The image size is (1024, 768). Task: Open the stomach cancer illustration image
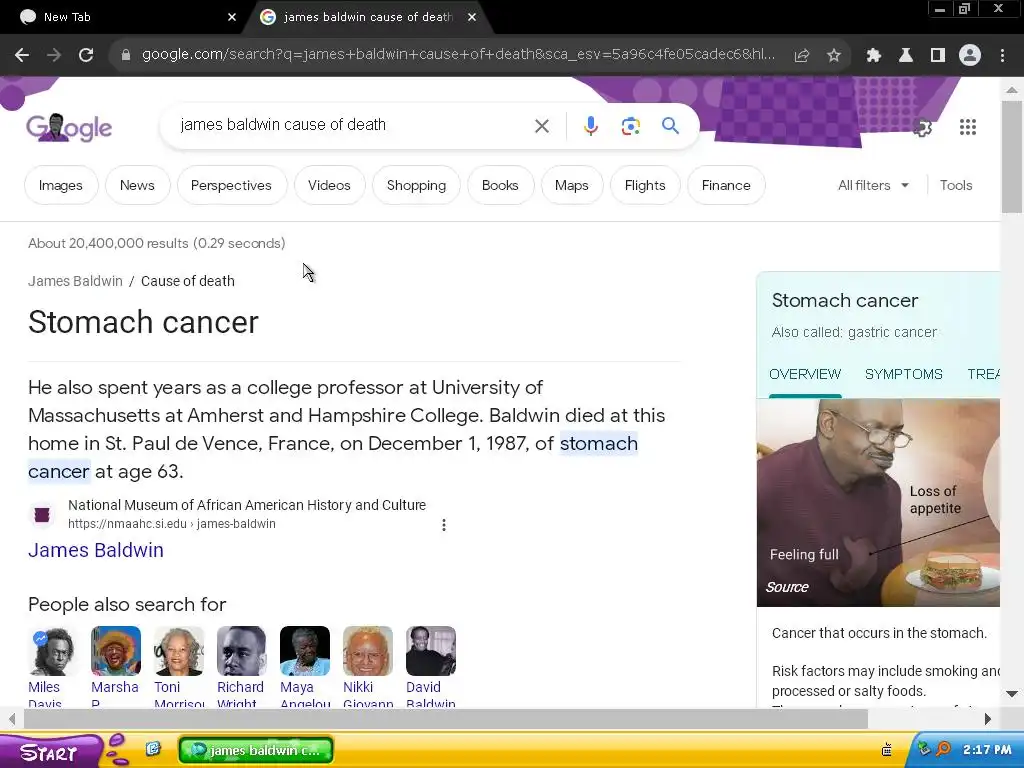pos(878,503)
